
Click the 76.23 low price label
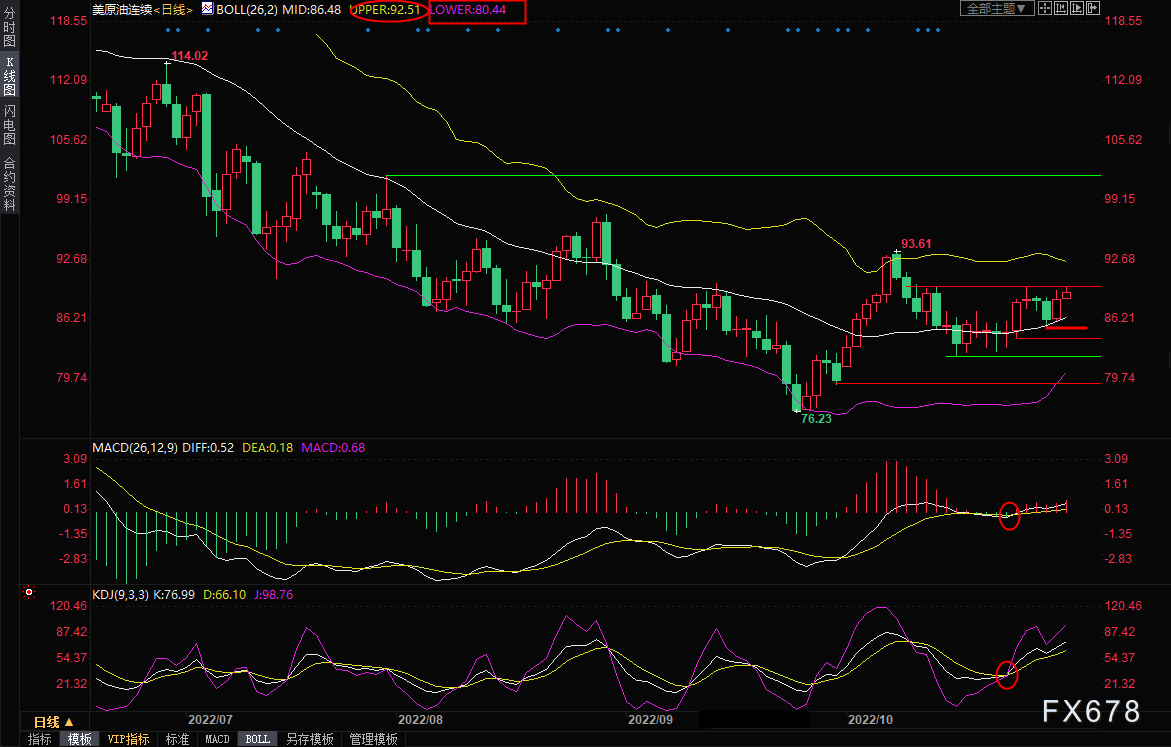point(816,418)
